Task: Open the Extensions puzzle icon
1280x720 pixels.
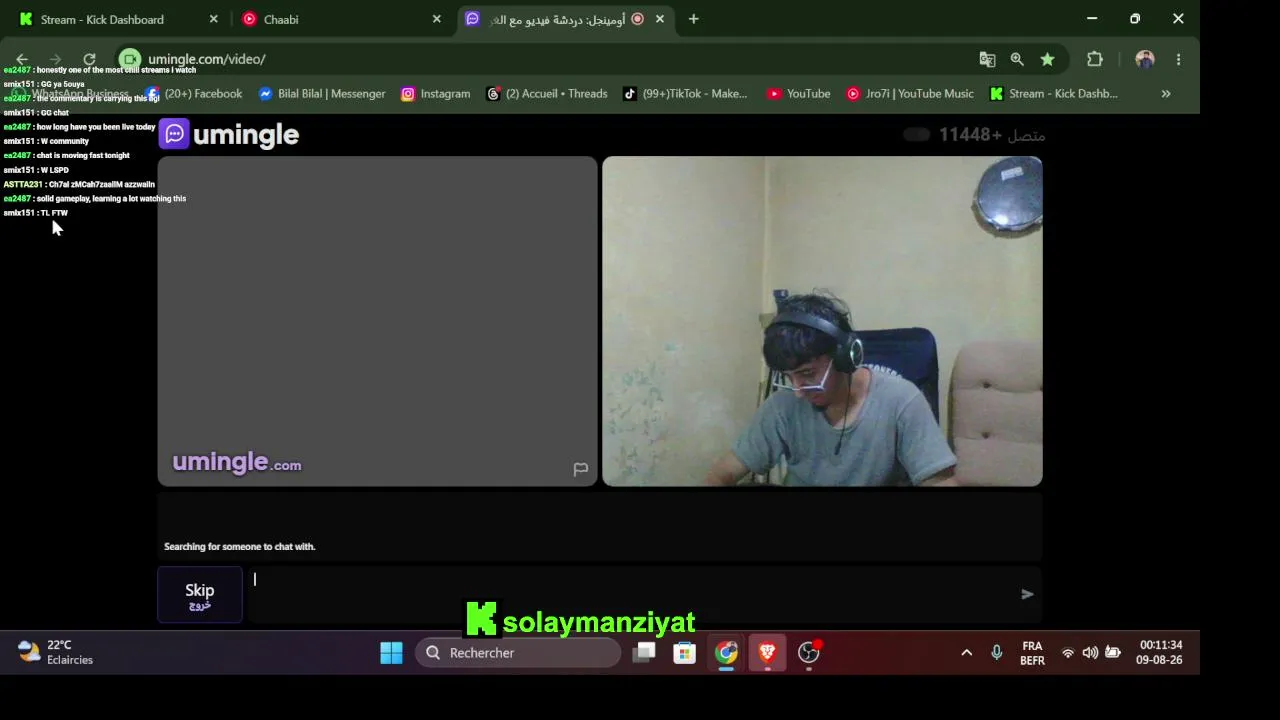Action: 1095,59
